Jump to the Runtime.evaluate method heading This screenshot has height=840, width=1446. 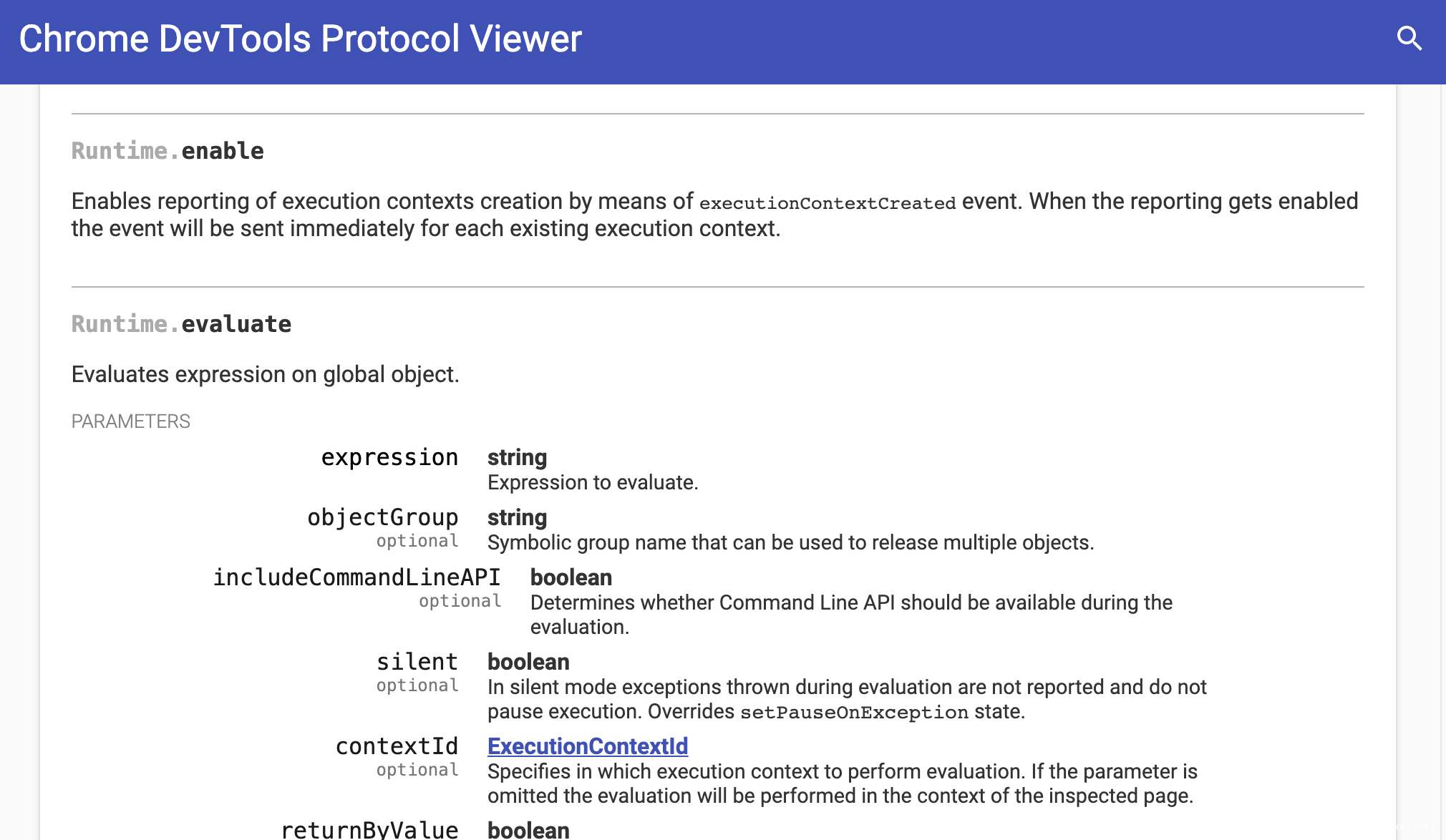(181, 324)
